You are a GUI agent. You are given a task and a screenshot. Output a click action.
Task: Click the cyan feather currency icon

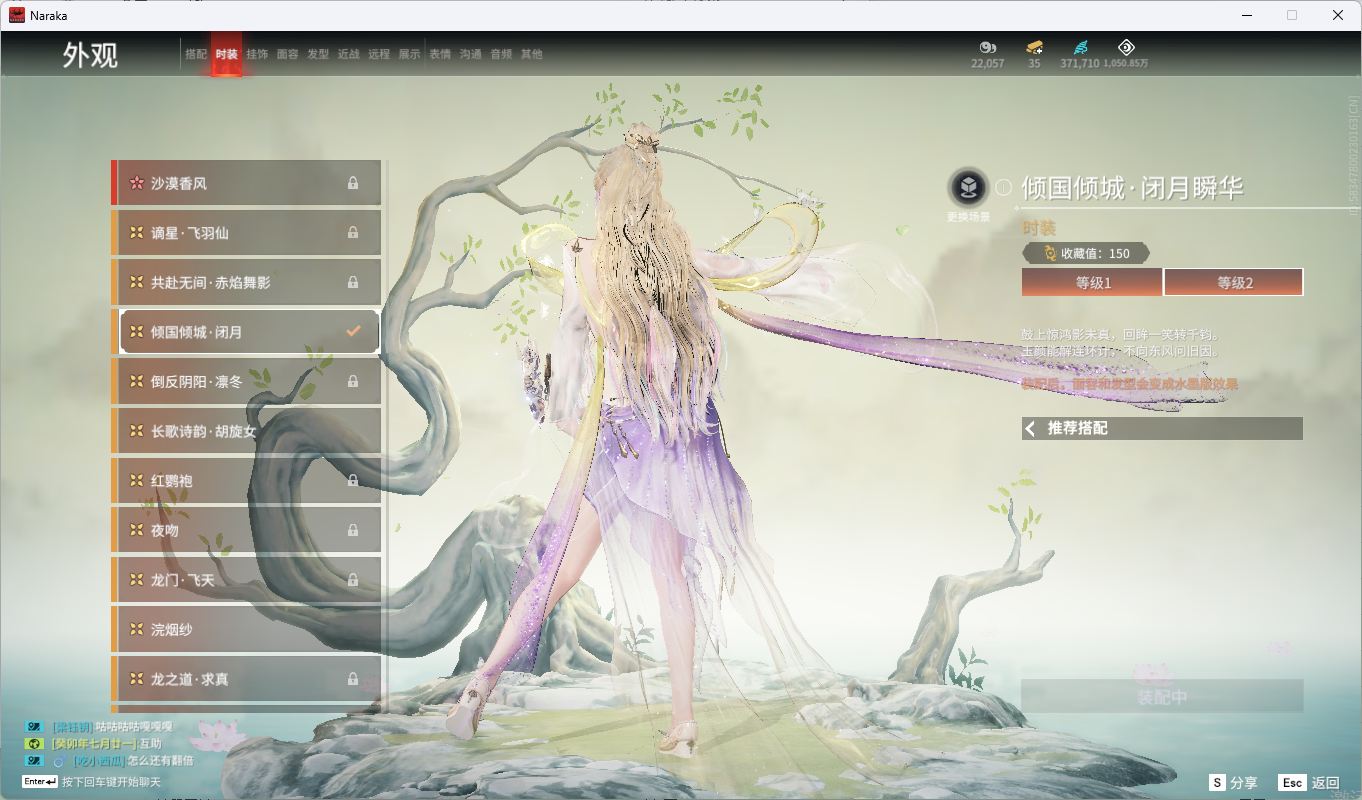coord(1080,47)
